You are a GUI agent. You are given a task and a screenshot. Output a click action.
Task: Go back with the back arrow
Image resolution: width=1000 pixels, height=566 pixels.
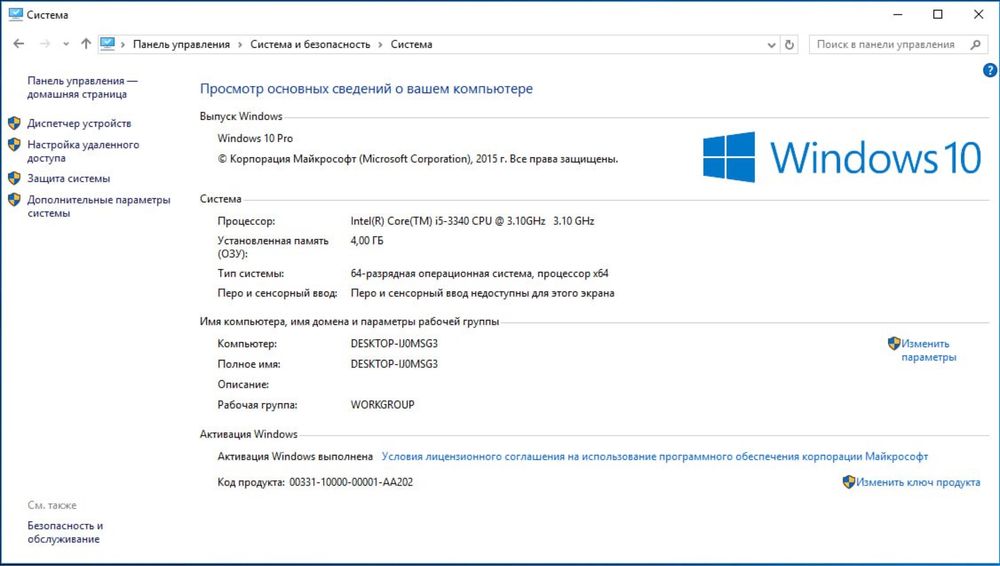pyautogui.click(x=18, y=44)
